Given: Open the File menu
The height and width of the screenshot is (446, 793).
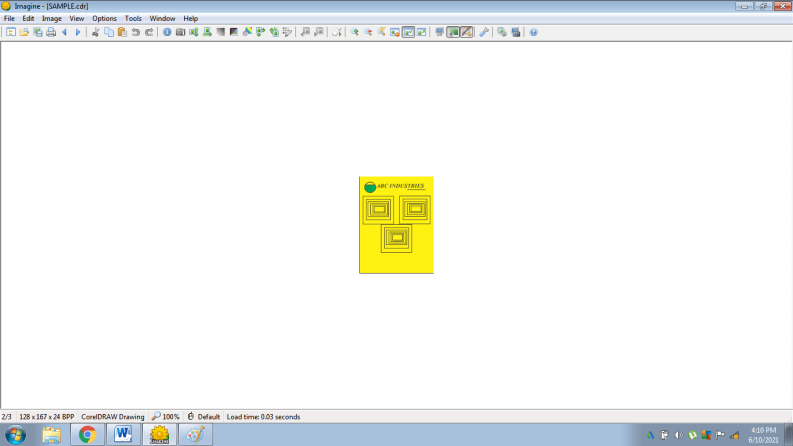Looking at the screenshot, I should tap(9, 19).
